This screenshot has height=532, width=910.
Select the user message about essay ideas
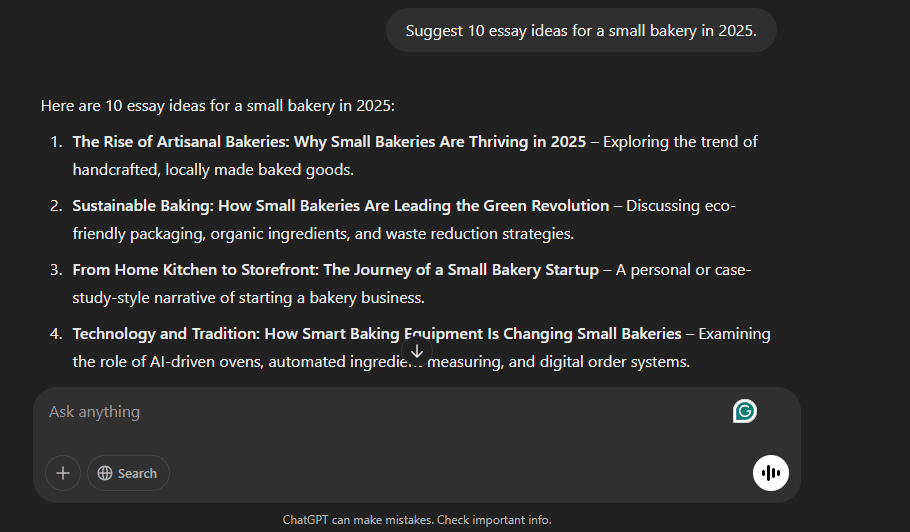pos(581,30)
